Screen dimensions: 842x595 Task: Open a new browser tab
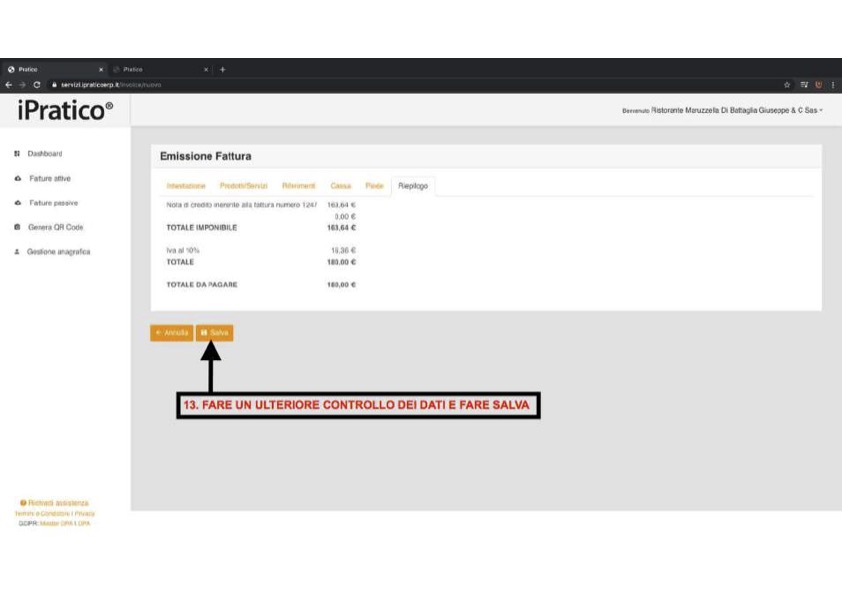[223, 69]
